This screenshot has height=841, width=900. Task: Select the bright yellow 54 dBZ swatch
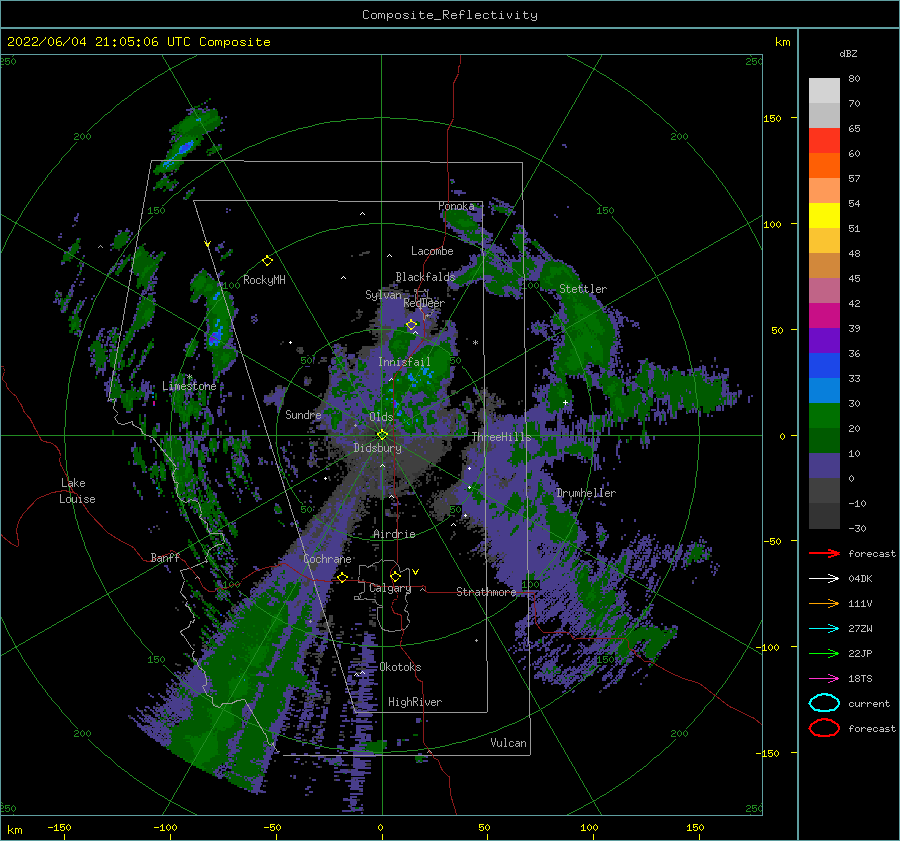(x=824, y=215)
